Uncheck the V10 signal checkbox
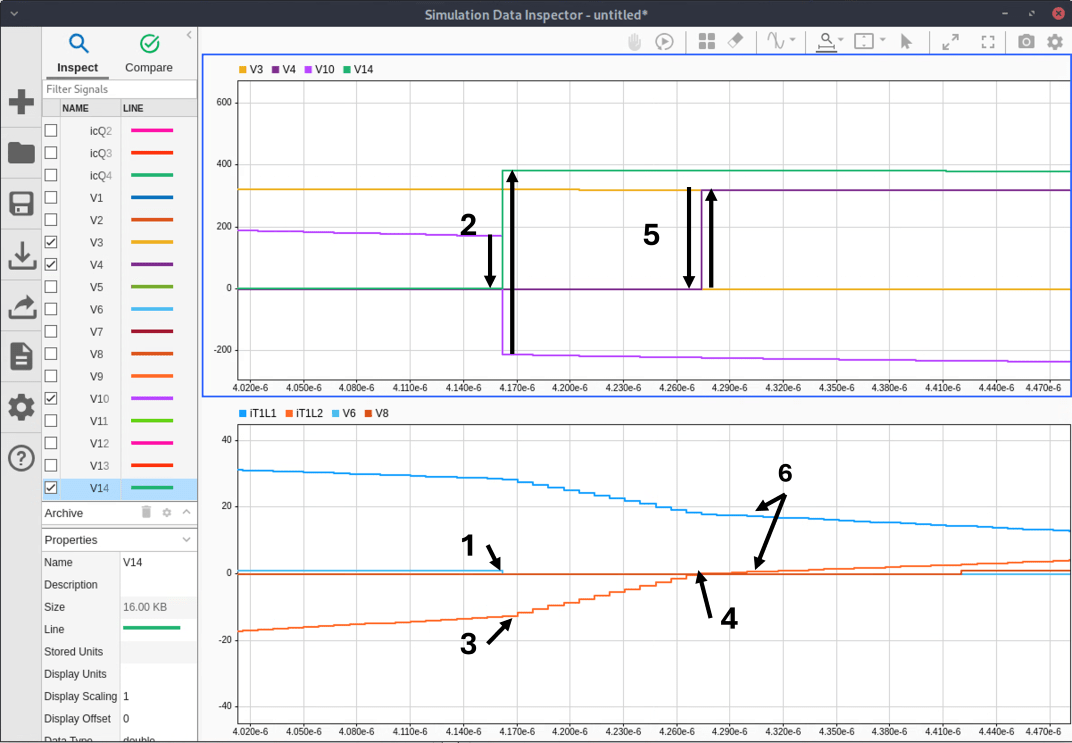 (x=51, y=398)
